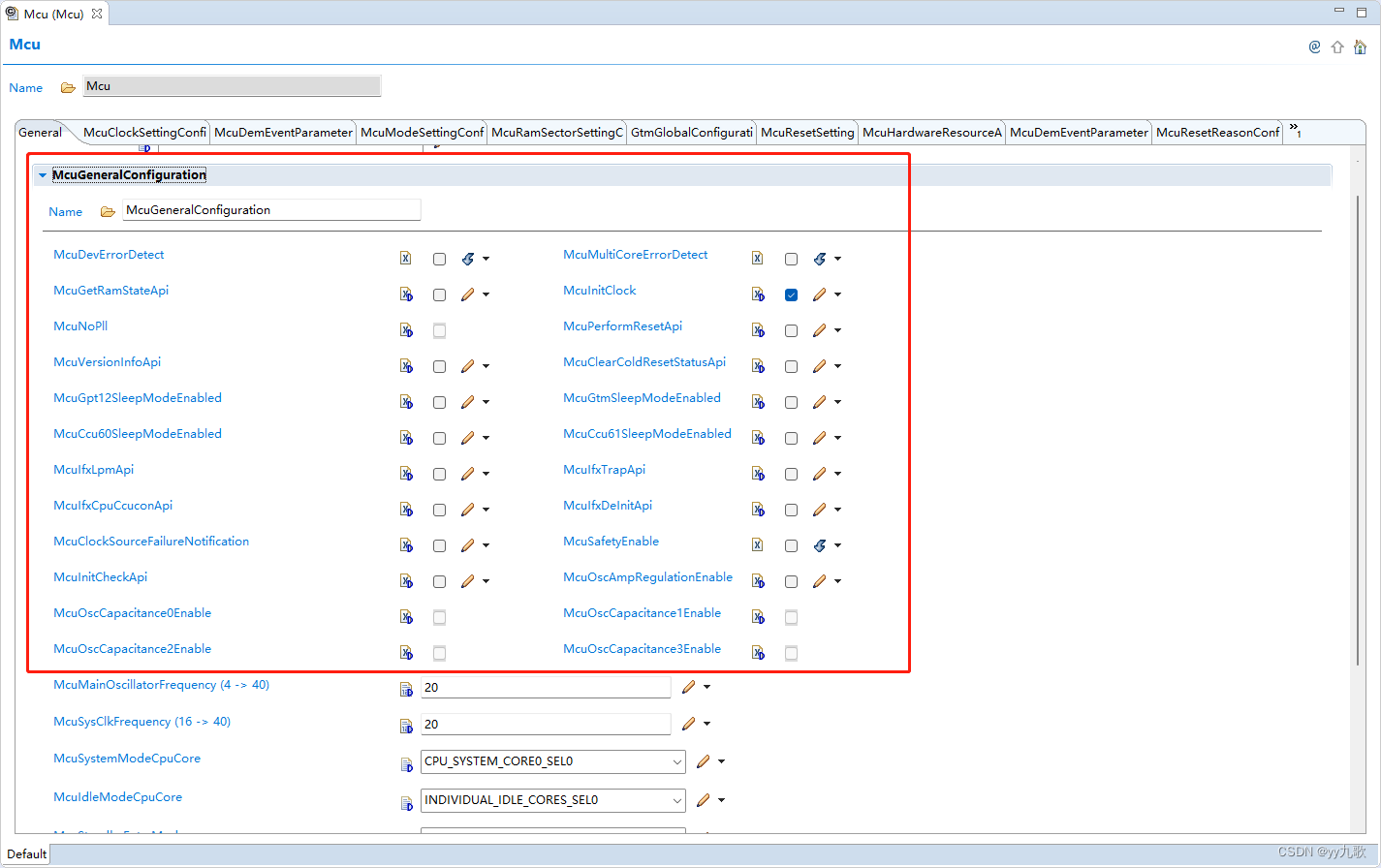Click the pencil edit icon for McuGetRamStateApi
The width and height of the screenshot is (1381, 868).
468,294
